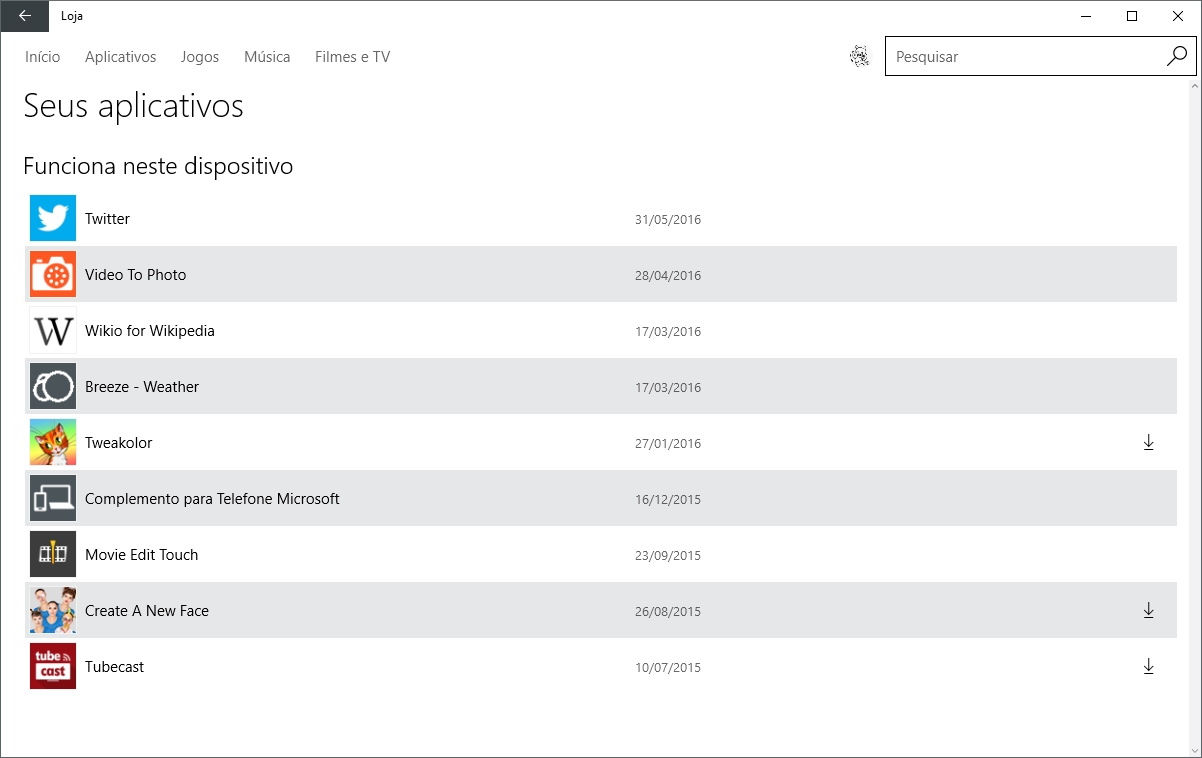Click the Funciona neste dispositivo heading
1202x758 pixels.
pos(158,166)
